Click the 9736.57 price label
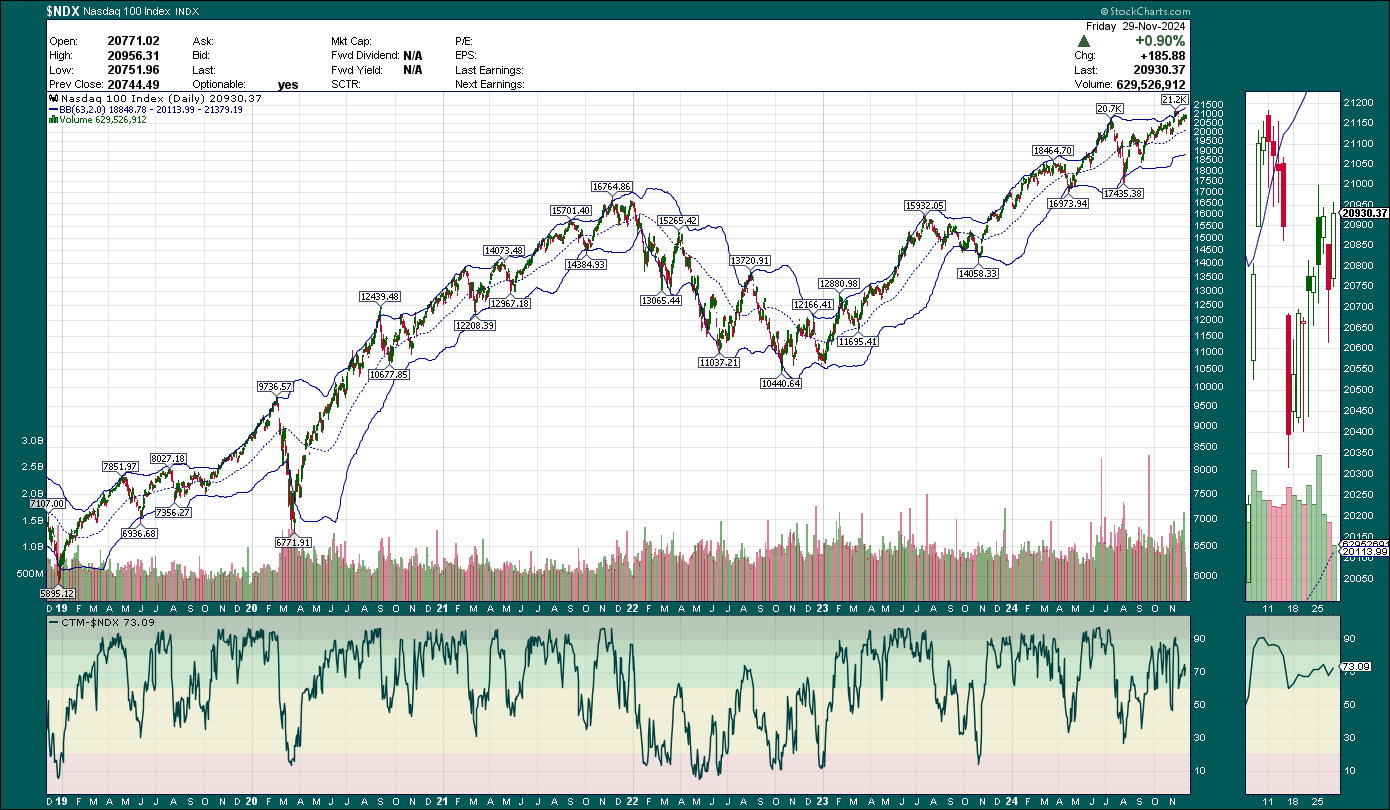This screenshot has height=810, width=1390. pyautogui.click(x=275, y=386)
